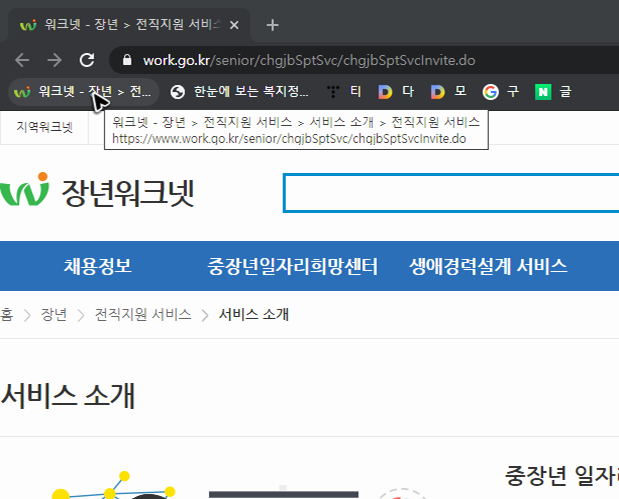This screenshot has height=499, width=619.
Task: Click the blue-bordered search input field
Action: [451, 193]
